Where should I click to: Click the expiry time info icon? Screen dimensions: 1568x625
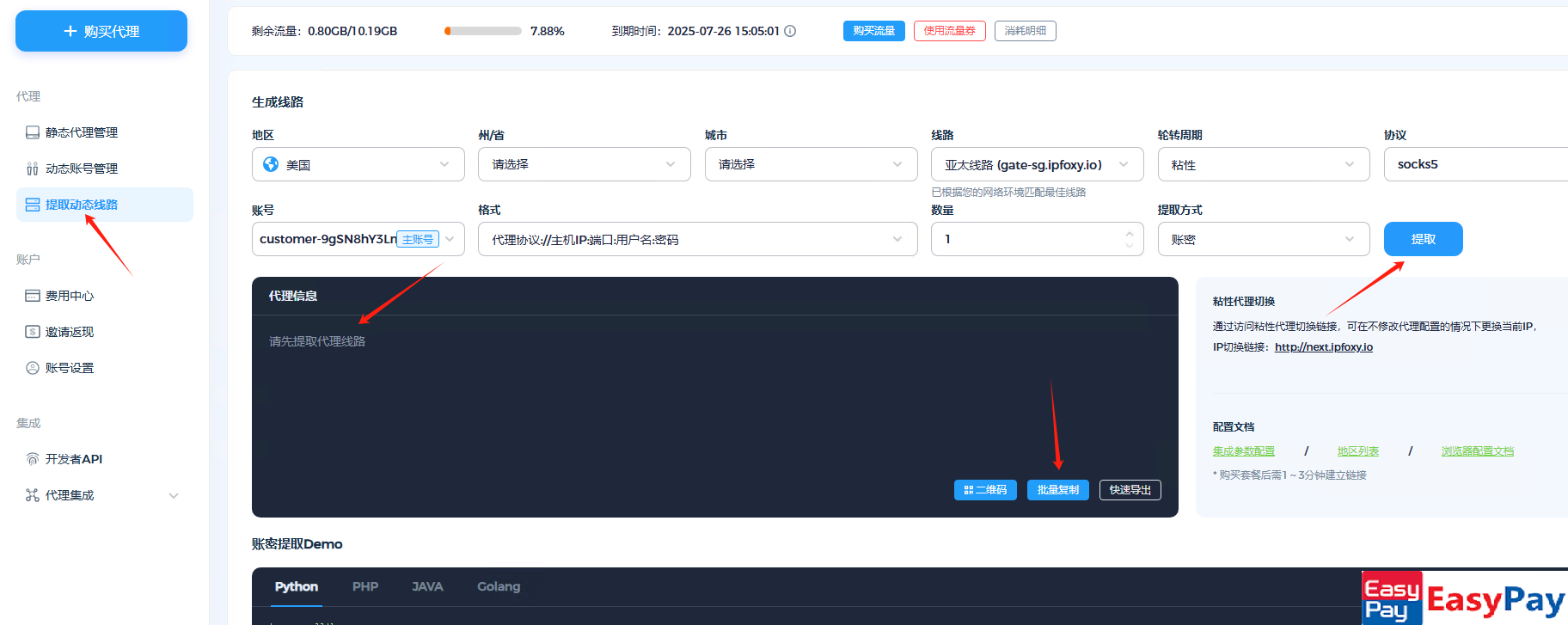(x=790, y=31)
